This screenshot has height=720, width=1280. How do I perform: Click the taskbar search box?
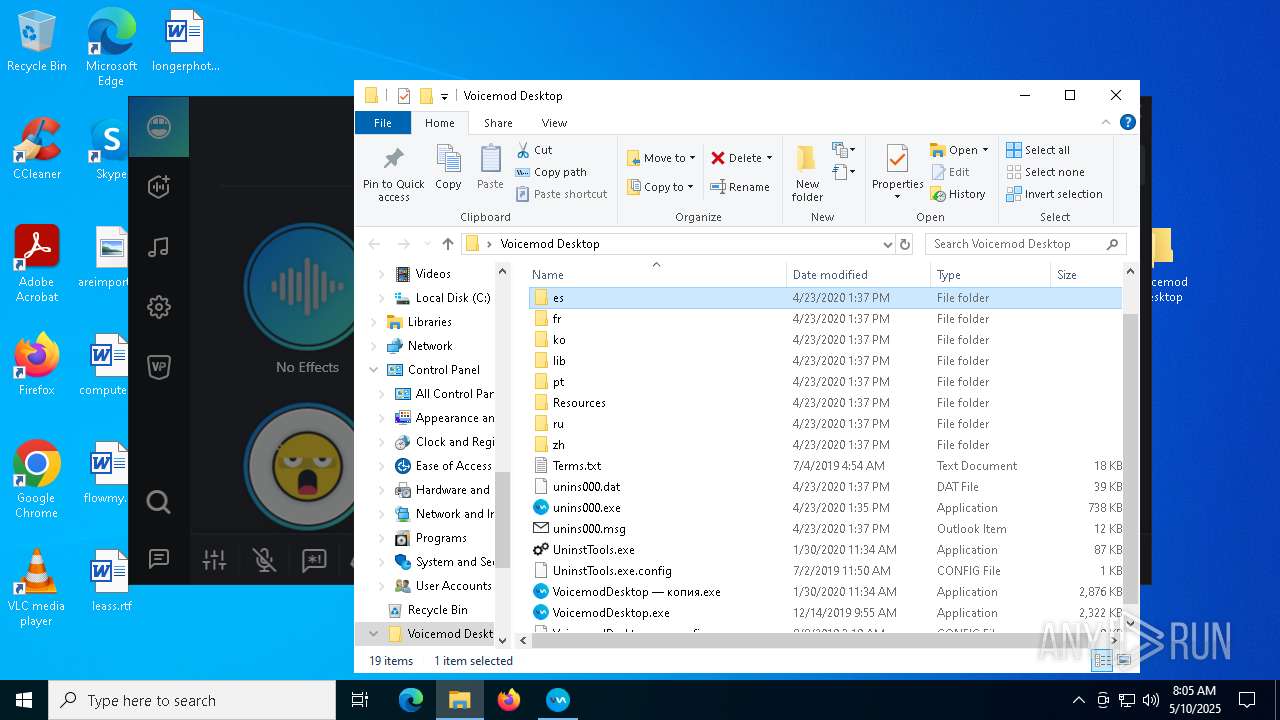coord(192,700)
